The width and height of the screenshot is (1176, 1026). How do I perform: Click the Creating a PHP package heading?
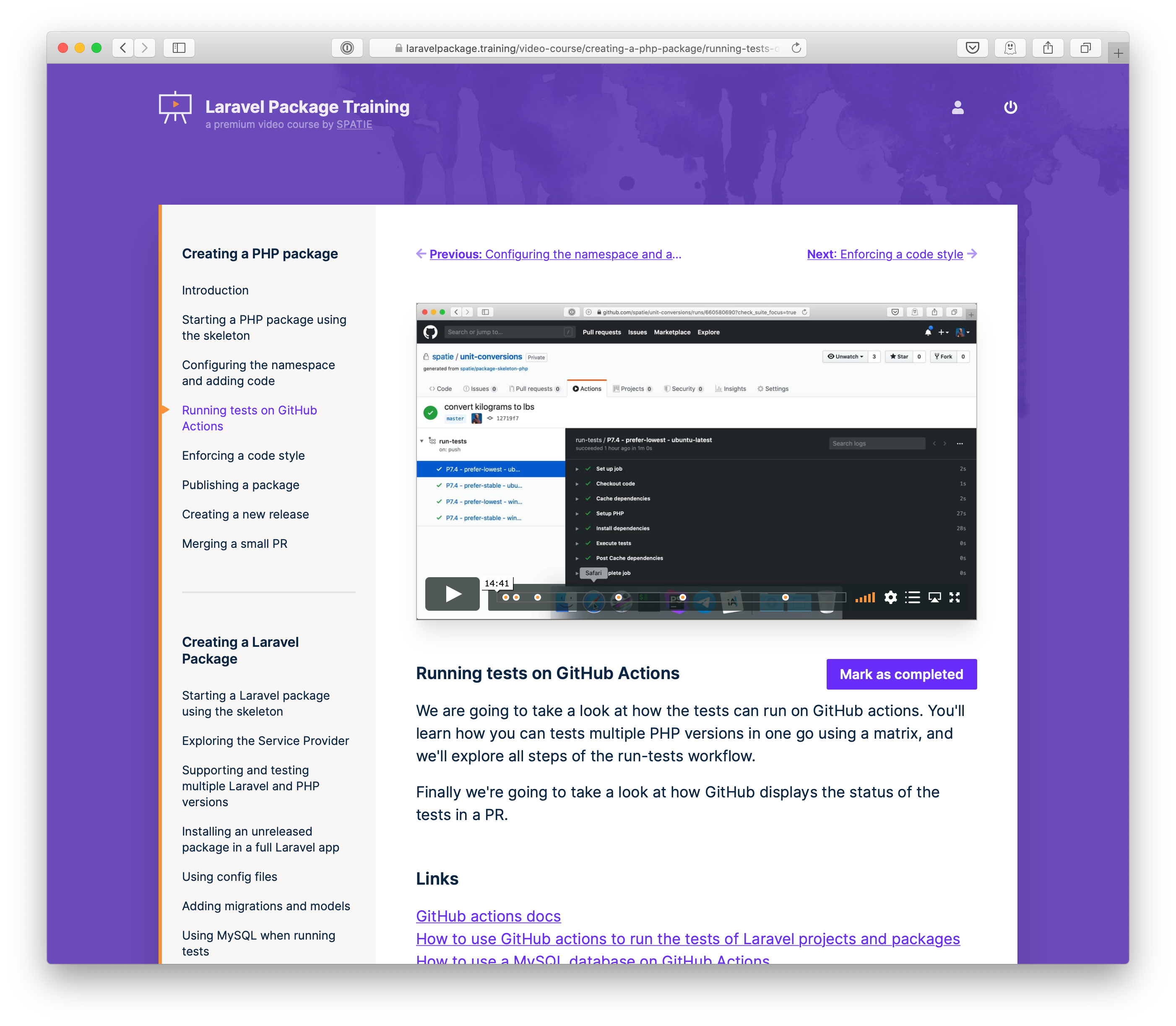coord(260,254)
